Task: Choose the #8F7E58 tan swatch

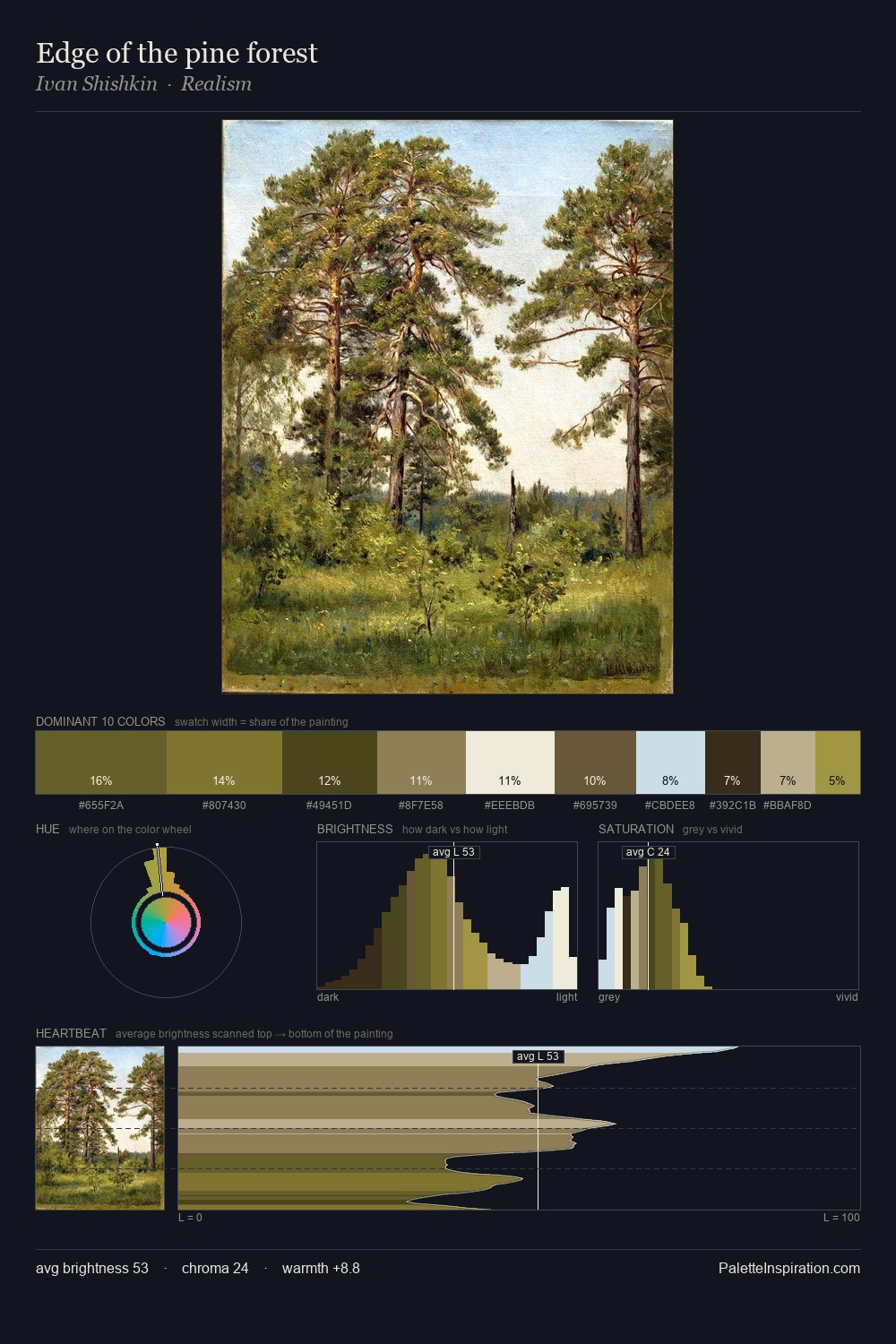Action: click(421, 762)
